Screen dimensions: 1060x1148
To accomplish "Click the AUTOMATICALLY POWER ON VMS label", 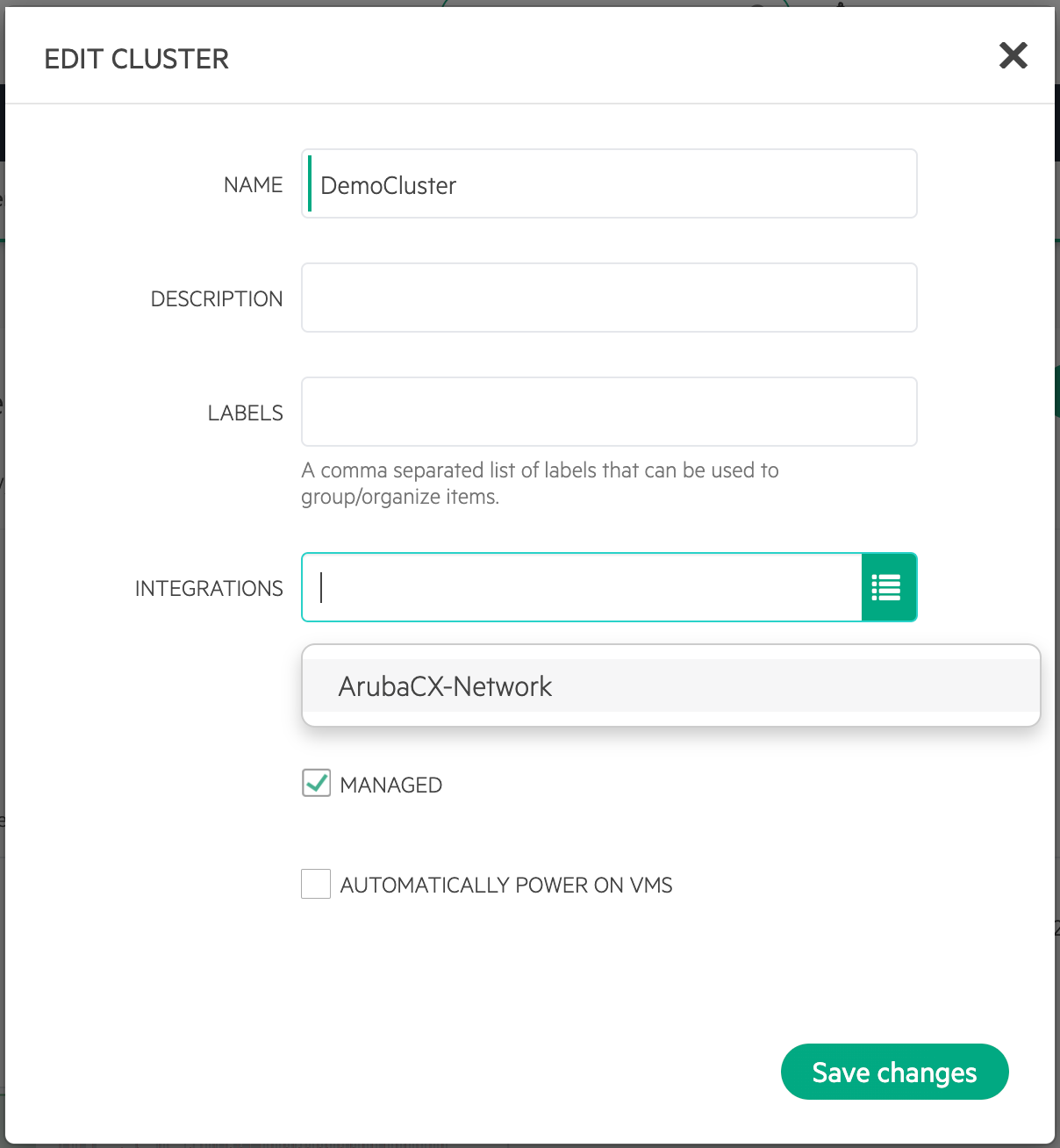I will pos(506,885).
